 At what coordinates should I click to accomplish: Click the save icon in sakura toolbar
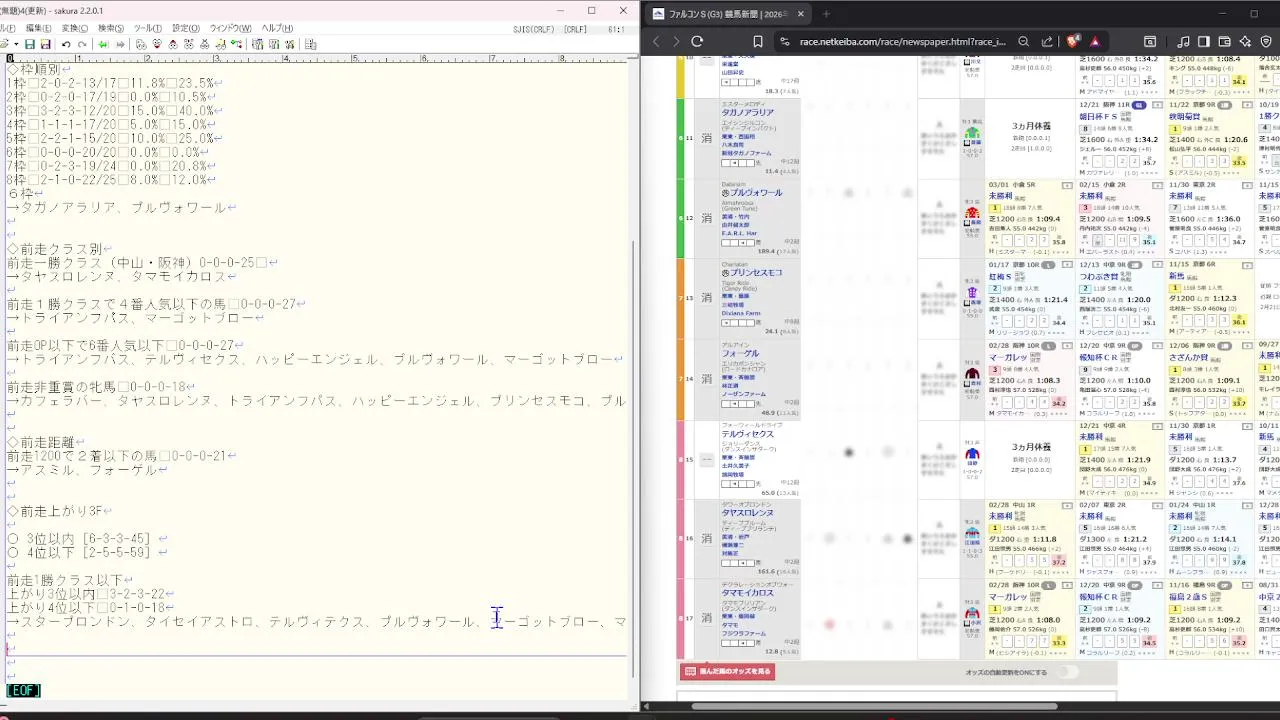pos(30,44)
